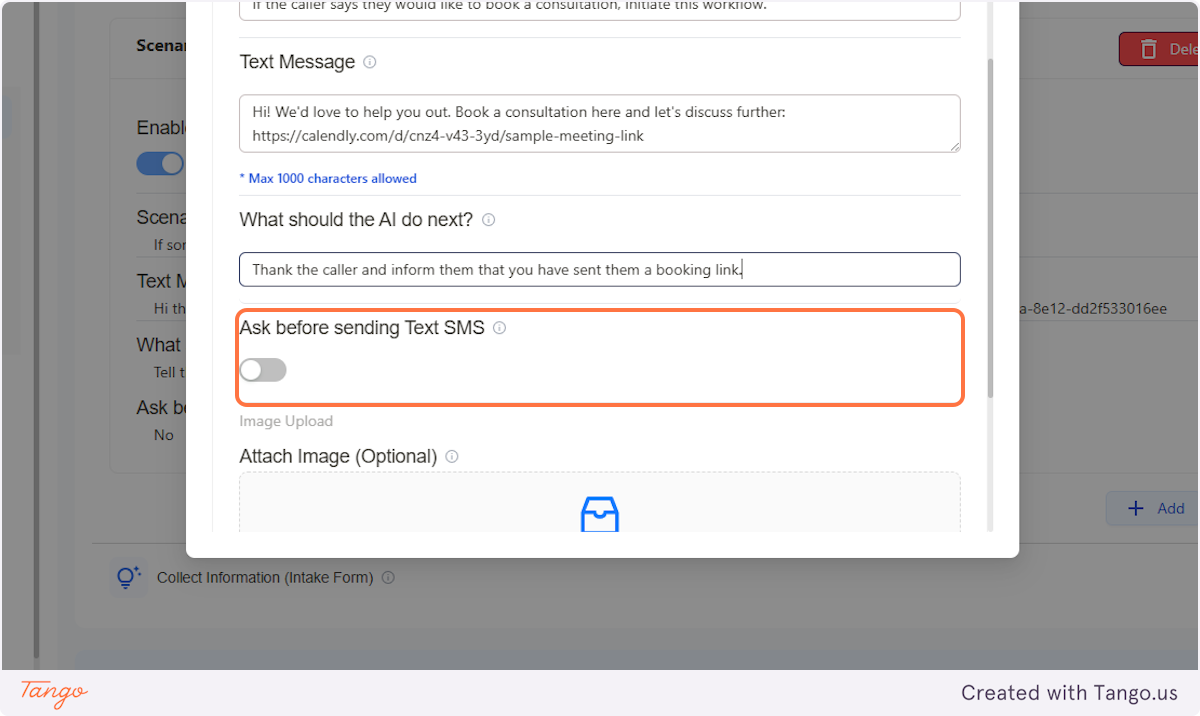Click the "Attach Image (Optional)" info icon
Image resolution: width=1200 pixels, height=716 pixels.
[x=451, y=456]
